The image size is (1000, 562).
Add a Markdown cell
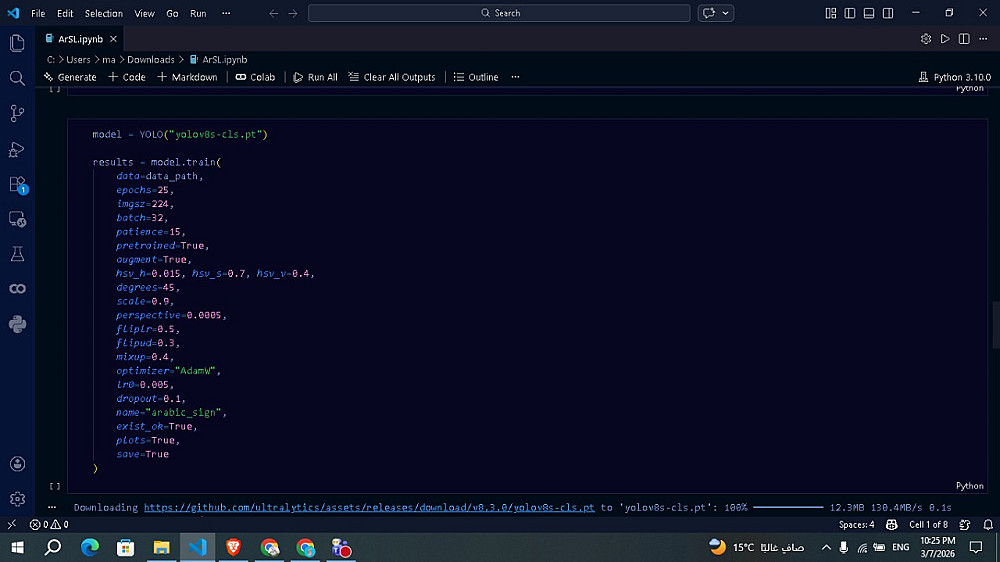tap(187, 77)
